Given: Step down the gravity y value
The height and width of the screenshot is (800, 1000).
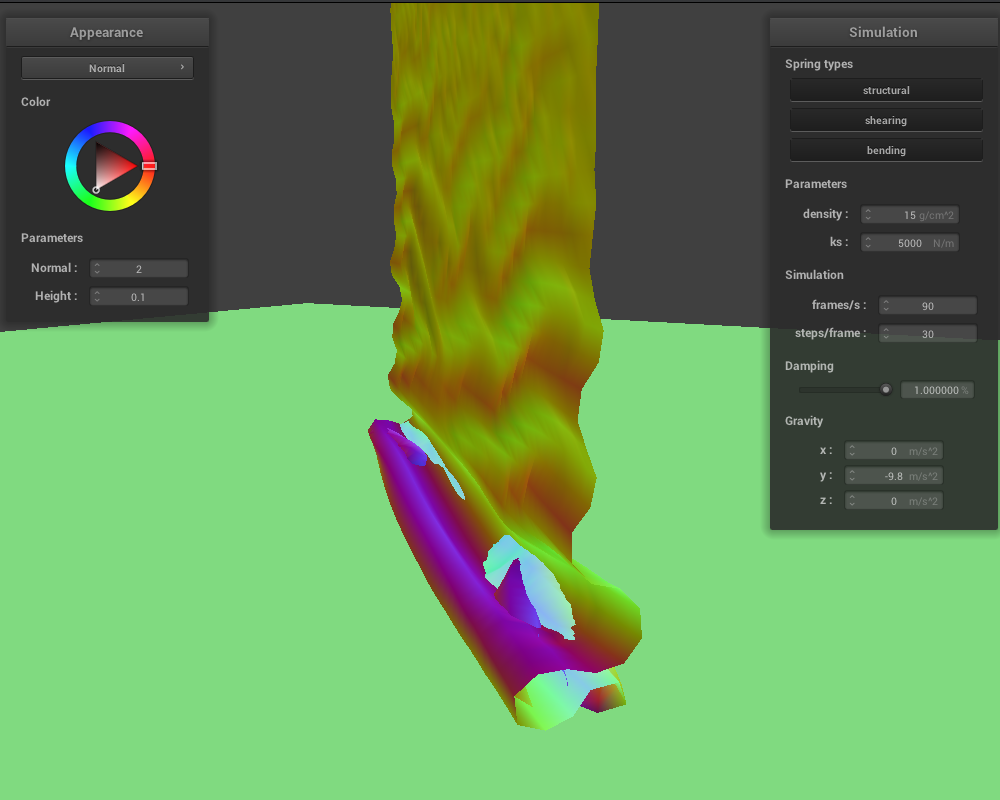Looking at the screenshot, I should 852,479.
